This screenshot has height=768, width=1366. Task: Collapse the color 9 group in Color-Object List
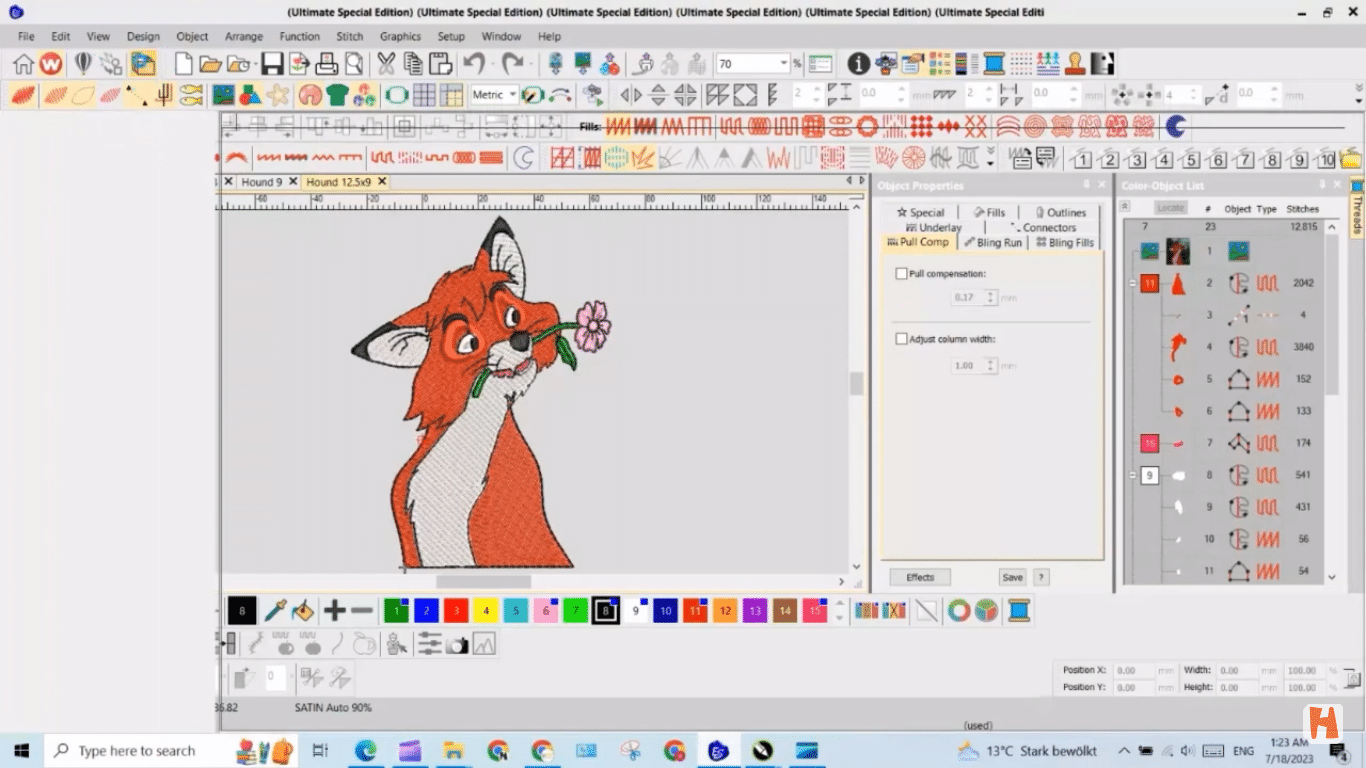[1133, 475]
